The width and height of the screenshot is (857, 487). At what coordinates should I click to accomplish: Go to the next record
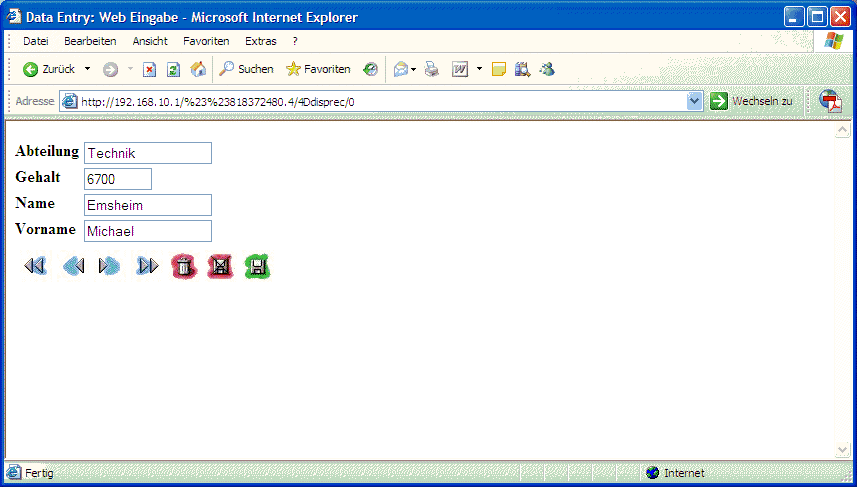tap(110, 266)
